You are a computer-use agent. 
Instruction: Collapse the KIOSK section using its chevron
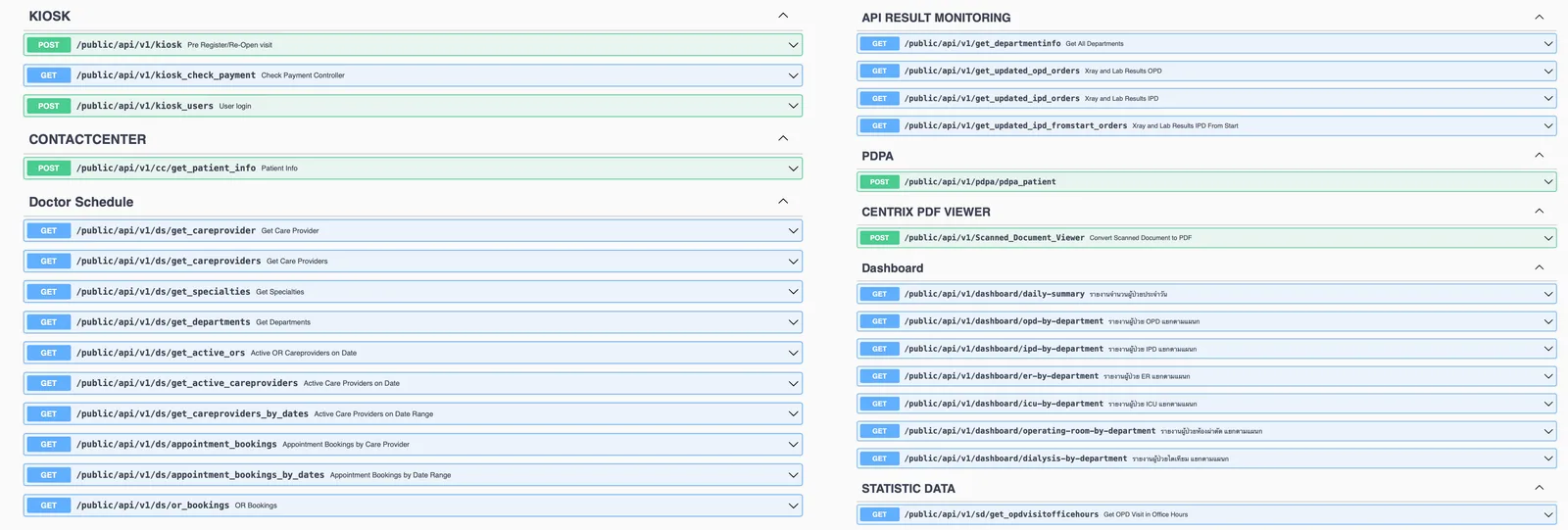point(782,16)
